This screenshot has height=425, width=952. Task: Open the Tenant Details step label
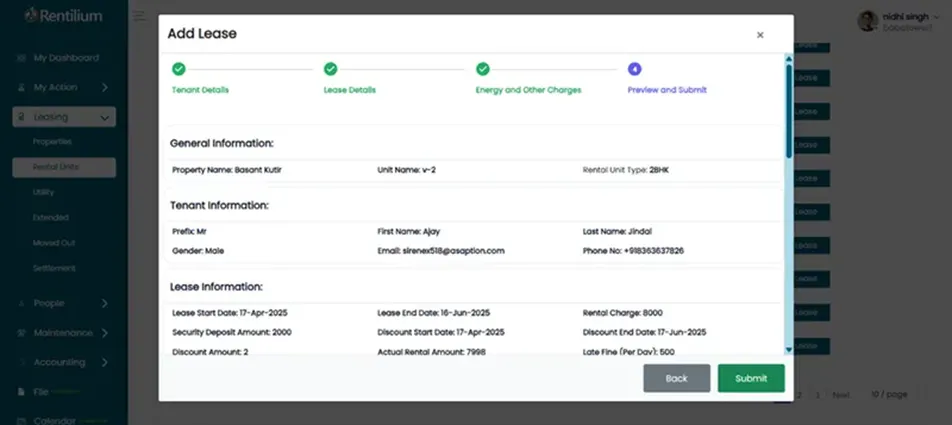tap(200, 90)
